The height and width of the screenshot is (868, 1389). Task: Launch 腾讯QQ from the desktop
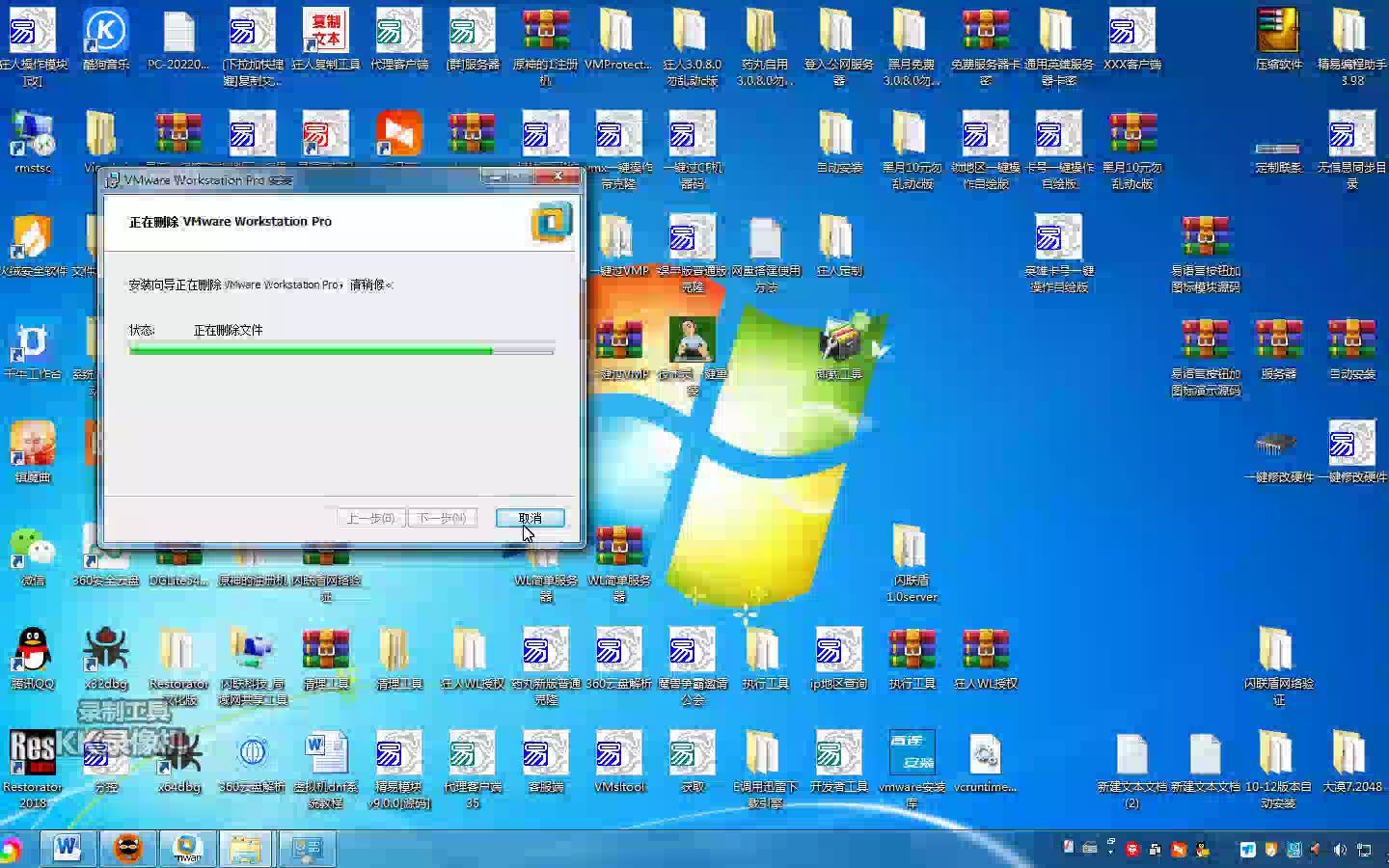(x=33, y=660)
